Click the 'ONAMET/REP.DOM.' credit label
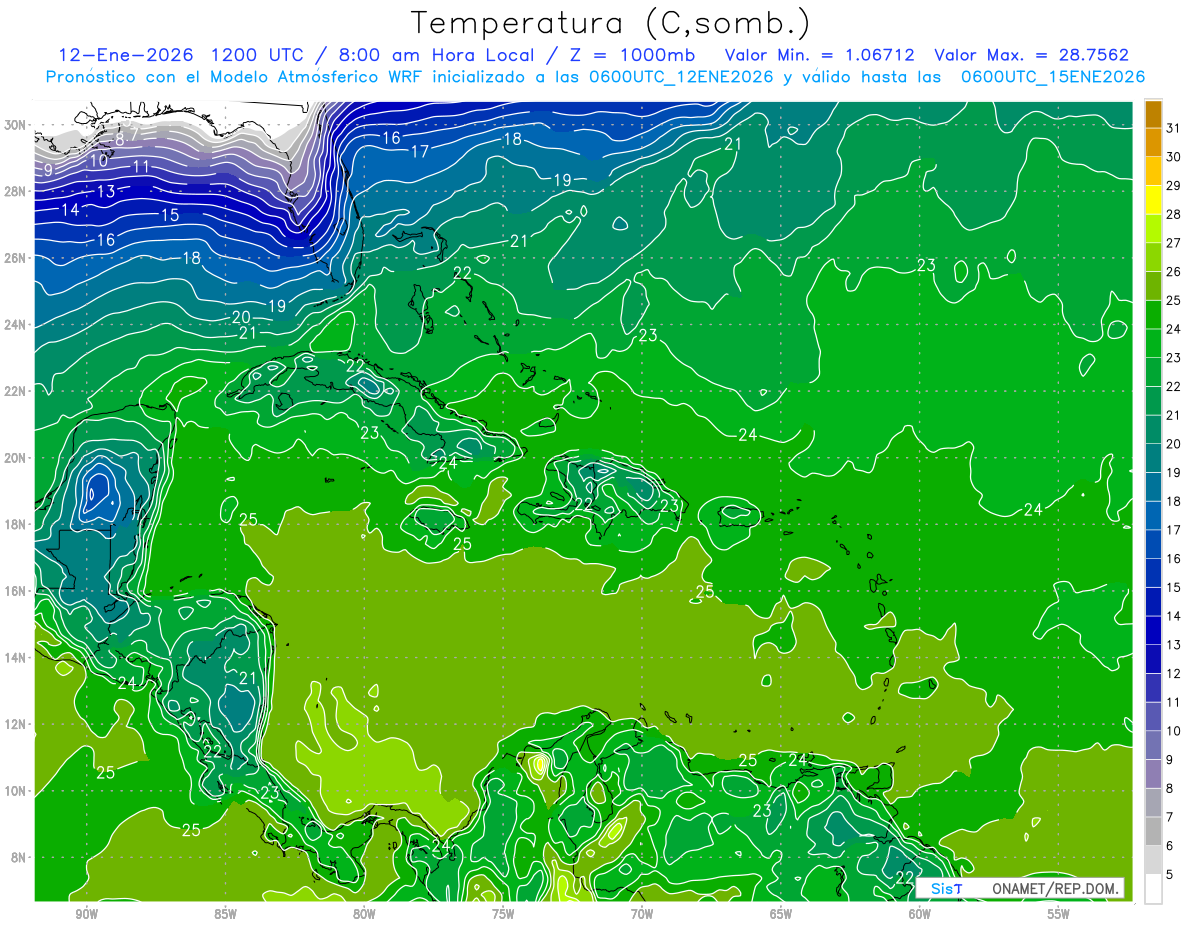 click(x=1055, y=888)
